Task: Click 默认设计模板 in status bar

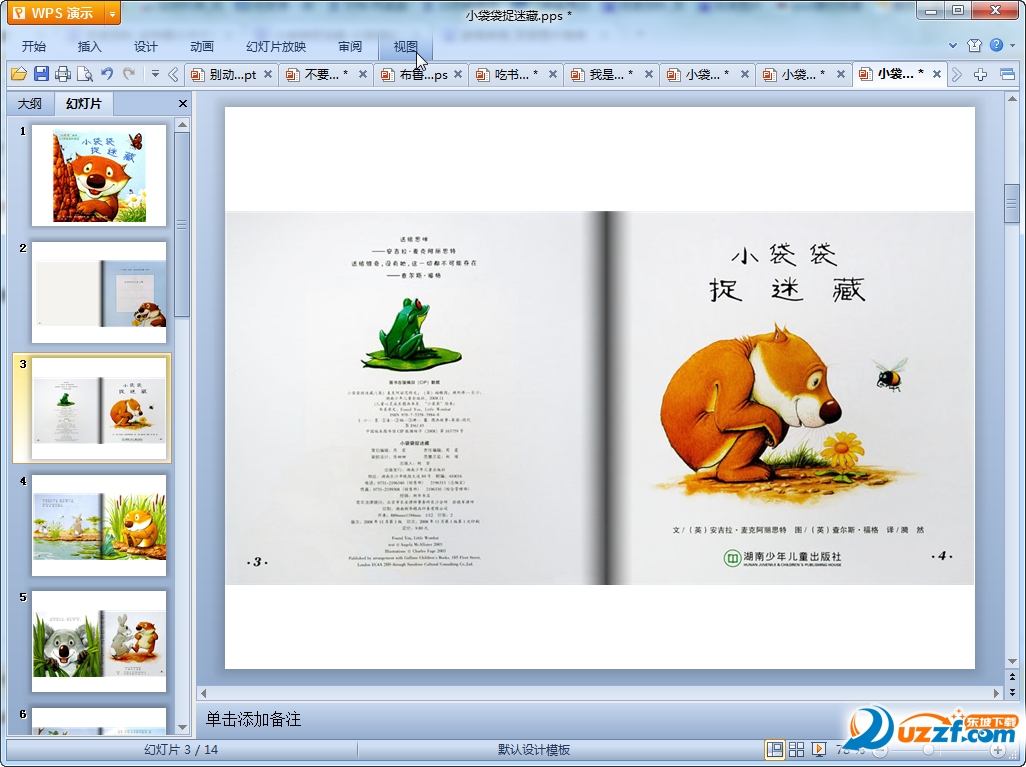Action: pyautogui.click(x=534, y=749)
